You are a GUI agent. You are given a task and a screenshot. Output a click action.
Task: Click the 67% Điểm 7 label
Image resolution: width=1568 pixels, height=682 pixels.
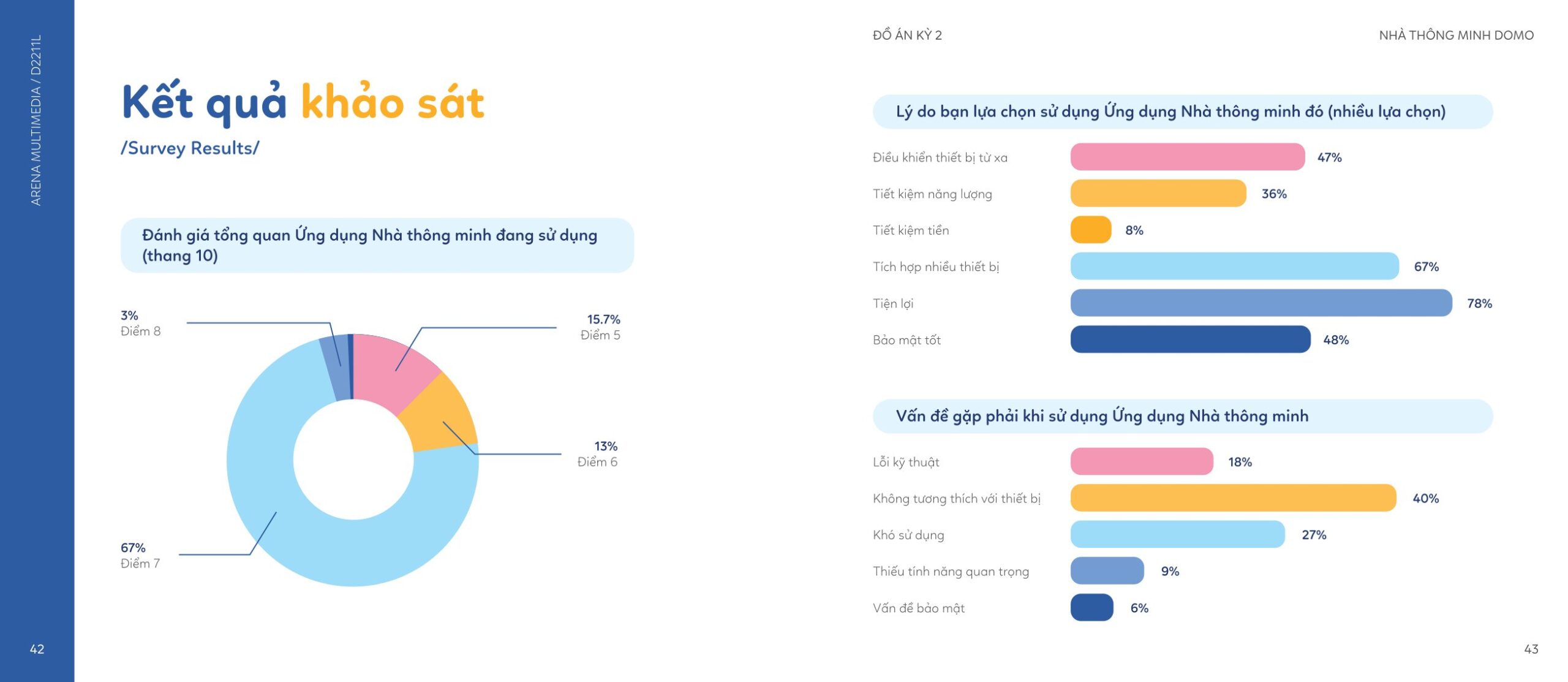(x=140, y=555)
